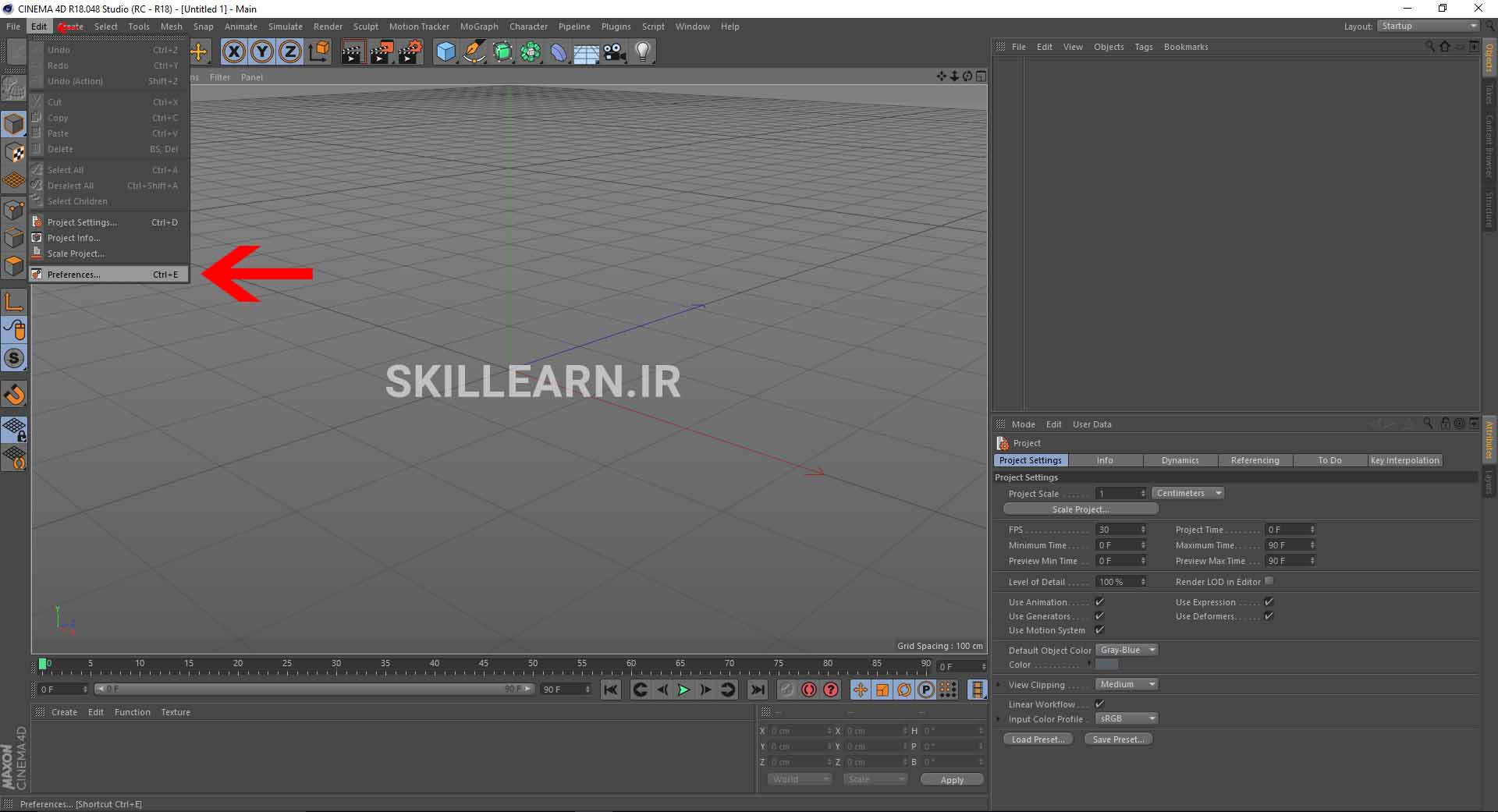Image resolution: width=1498 pixels, height=812 pixels.
Task: Click the FPS value field
Action: (x=1121, y=530)
